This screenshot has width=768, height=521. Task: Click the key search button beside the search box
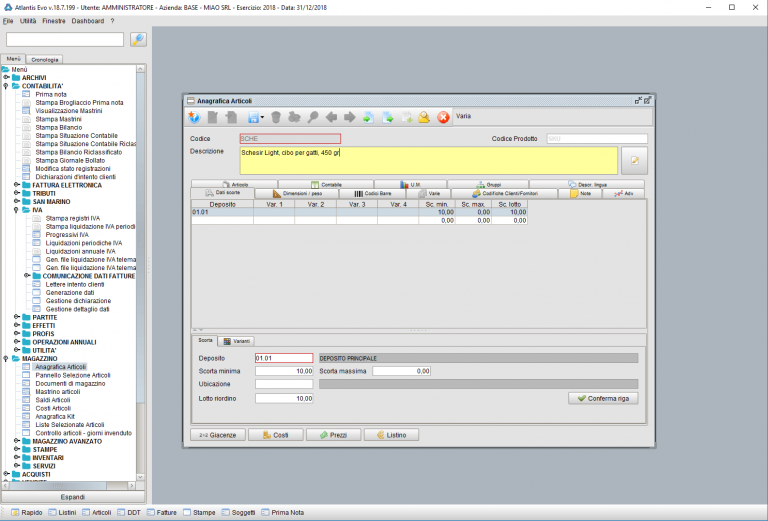tap(139, 39)
